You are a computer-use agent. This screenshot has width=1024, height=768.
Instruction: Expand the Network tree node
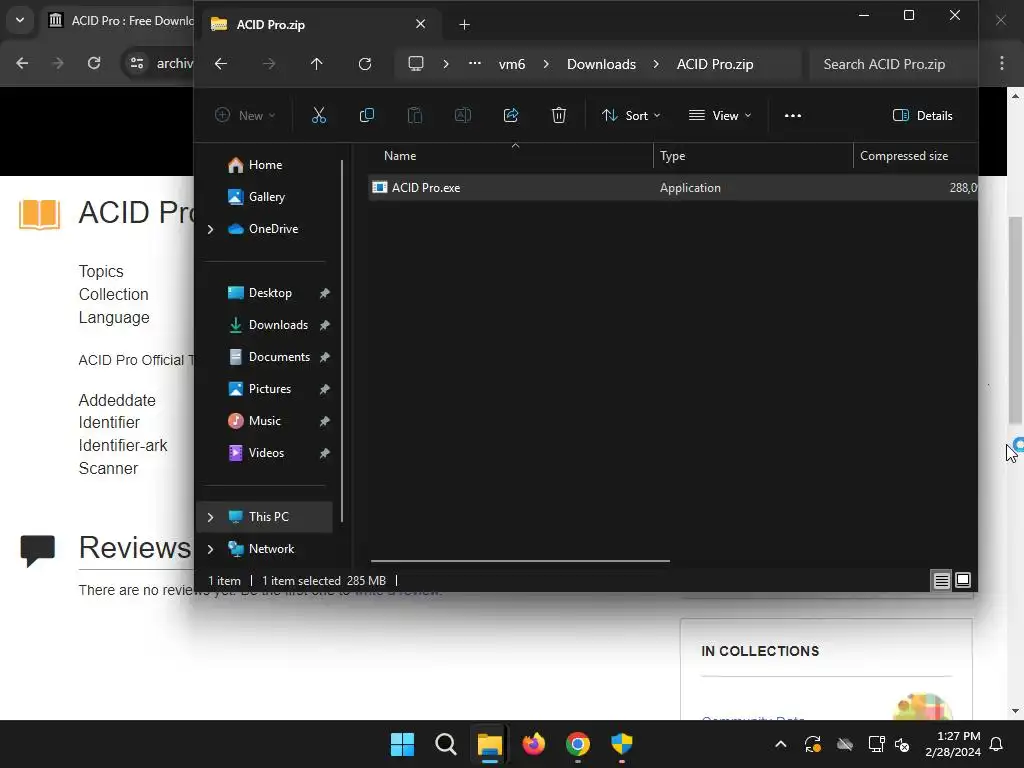coord(210,549)
